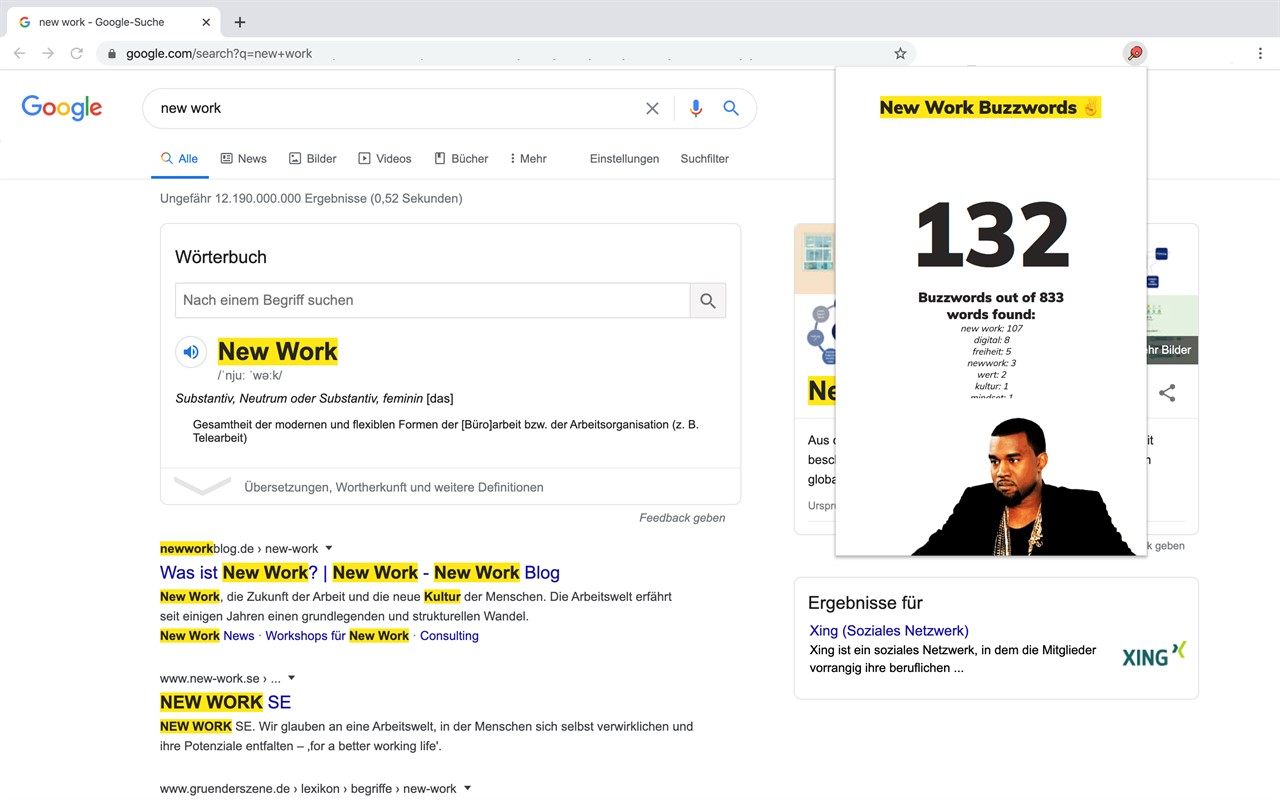Bookmark the page via the star icon
This screenshot has height=800, width=1280.
pos(900,53)
